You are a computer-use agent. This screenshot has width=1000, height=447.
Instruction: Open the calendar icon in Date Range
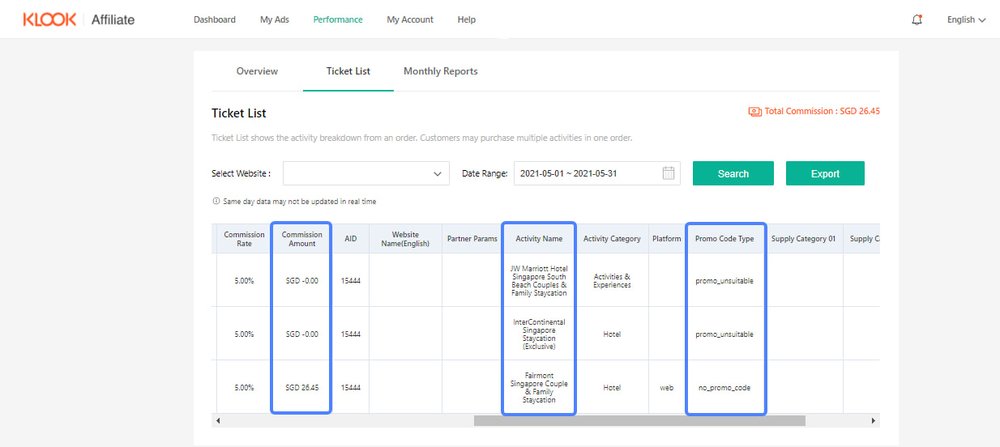(x=668, y=173)
